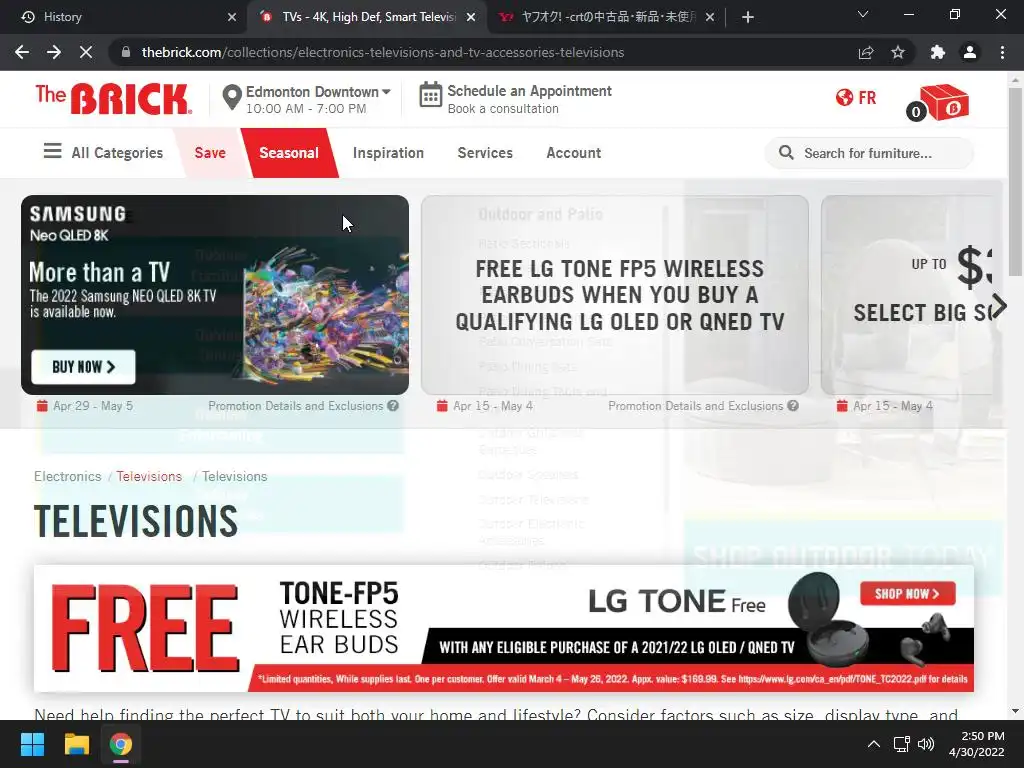Focus the Search for furniture field
Image resolution: width=1024 pixels, height=768 pixels.
[x=869, y=153]
